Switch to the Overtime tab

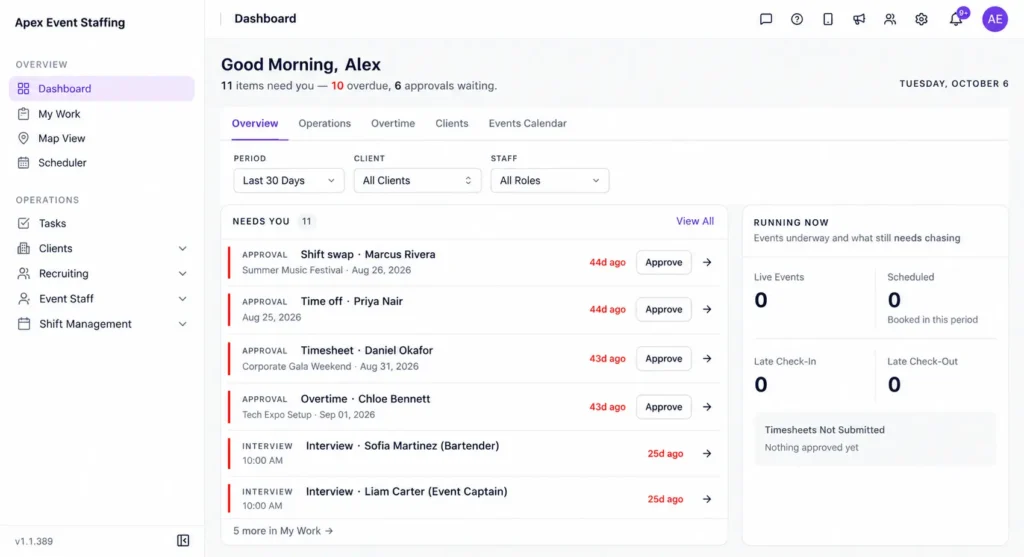point(393,123)
